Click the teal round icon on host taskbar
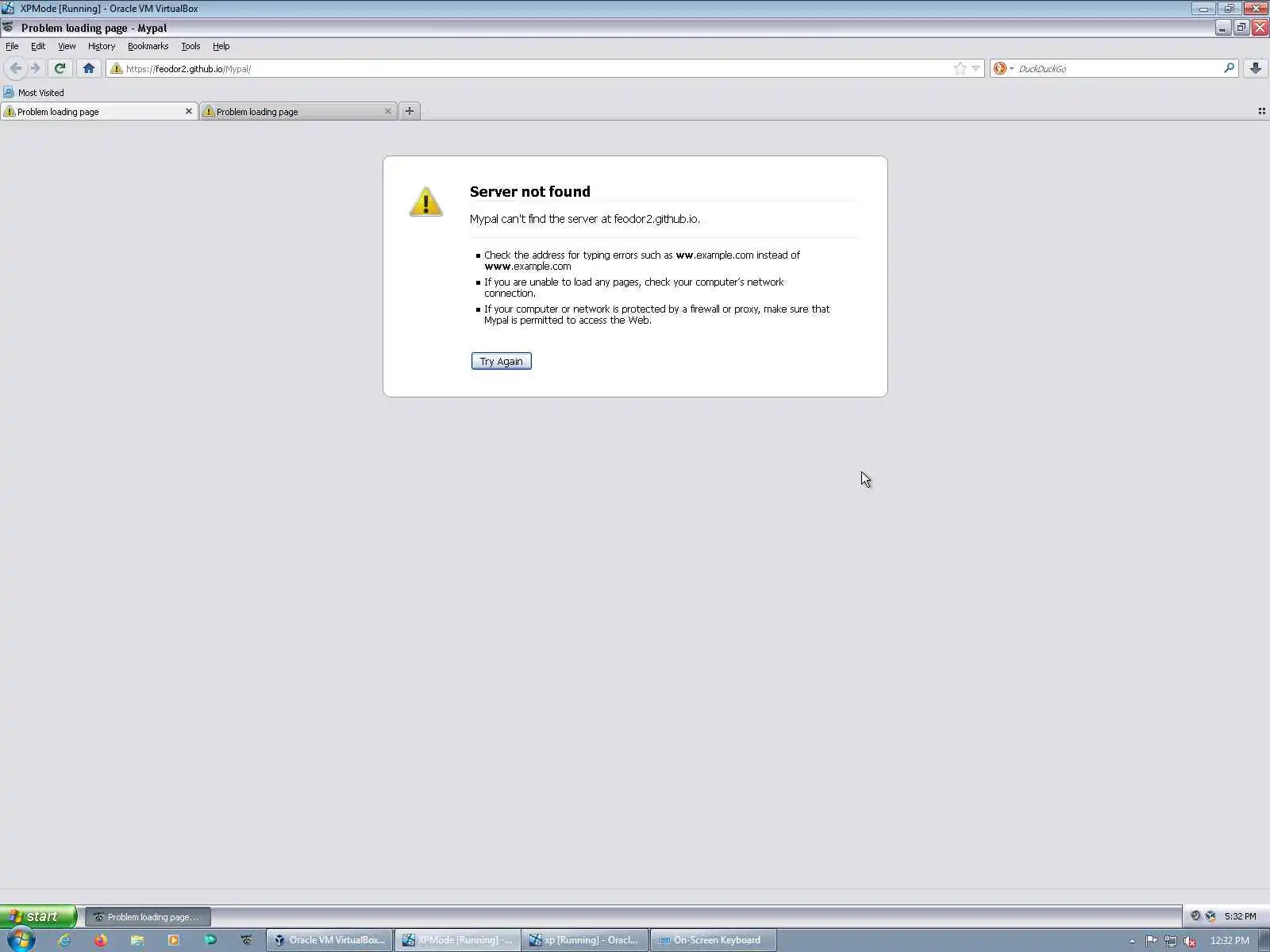The image size is (1270, 952). tap(210, 940)
